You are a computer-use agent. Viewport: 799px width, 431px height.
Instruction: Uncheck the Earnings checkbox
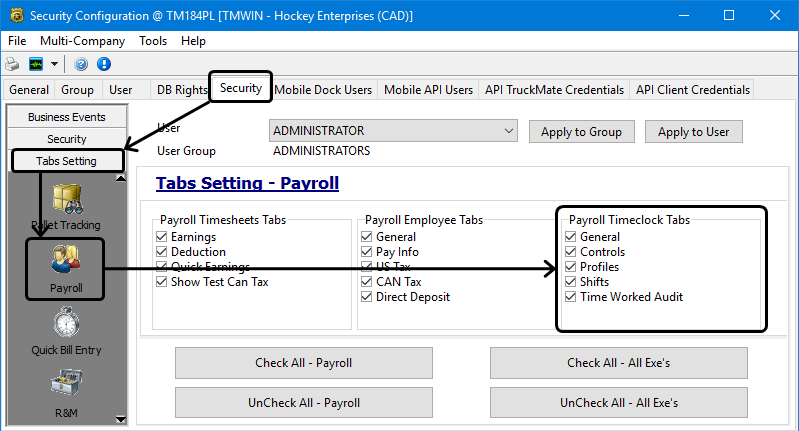pos(163,237)
